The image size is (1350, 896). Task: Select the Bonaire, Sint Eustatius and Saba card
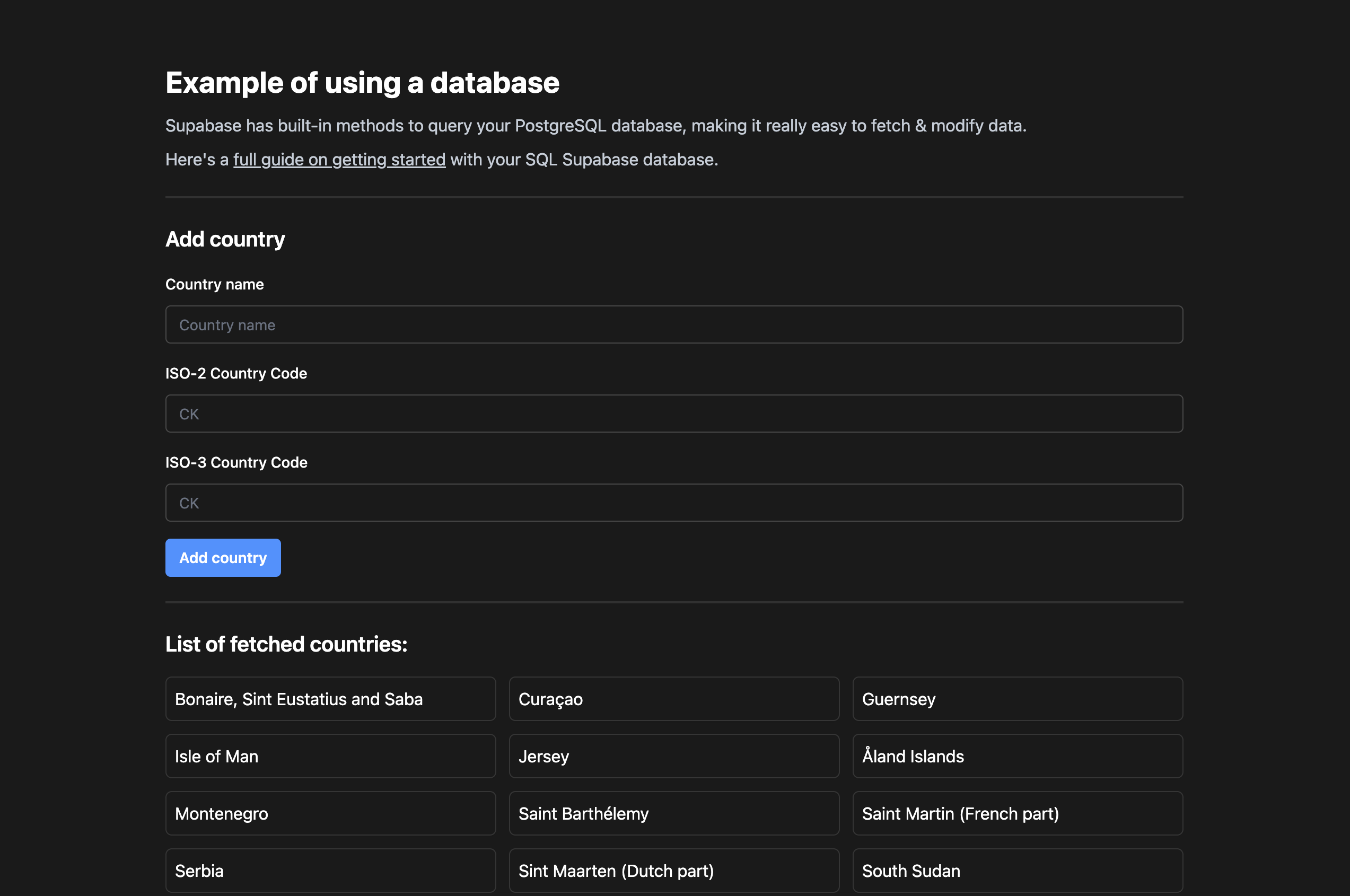(330, 699)
